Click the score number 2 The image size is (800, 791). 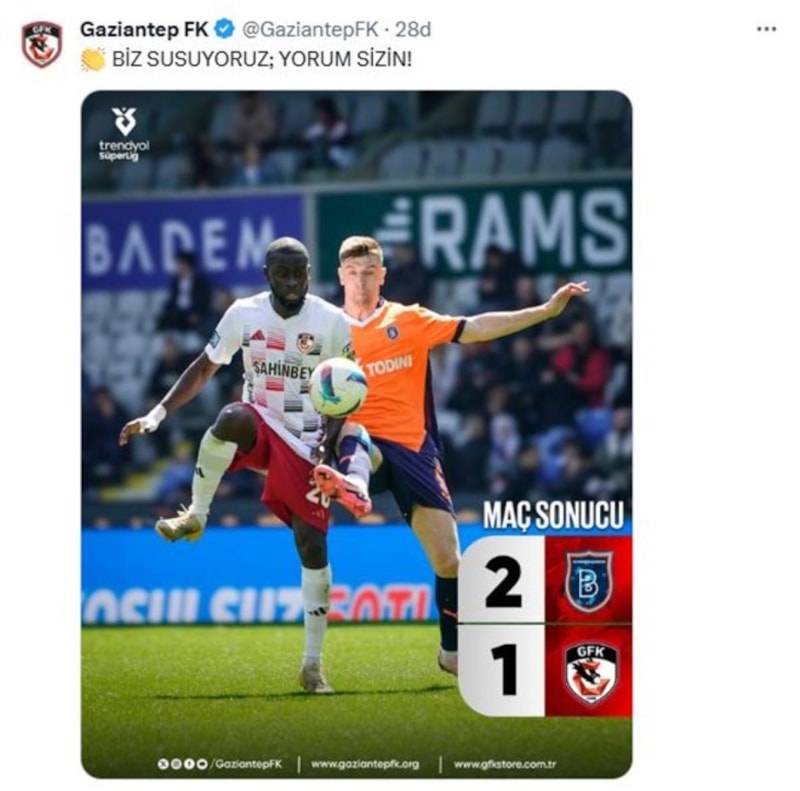click(x=503, y=582)
